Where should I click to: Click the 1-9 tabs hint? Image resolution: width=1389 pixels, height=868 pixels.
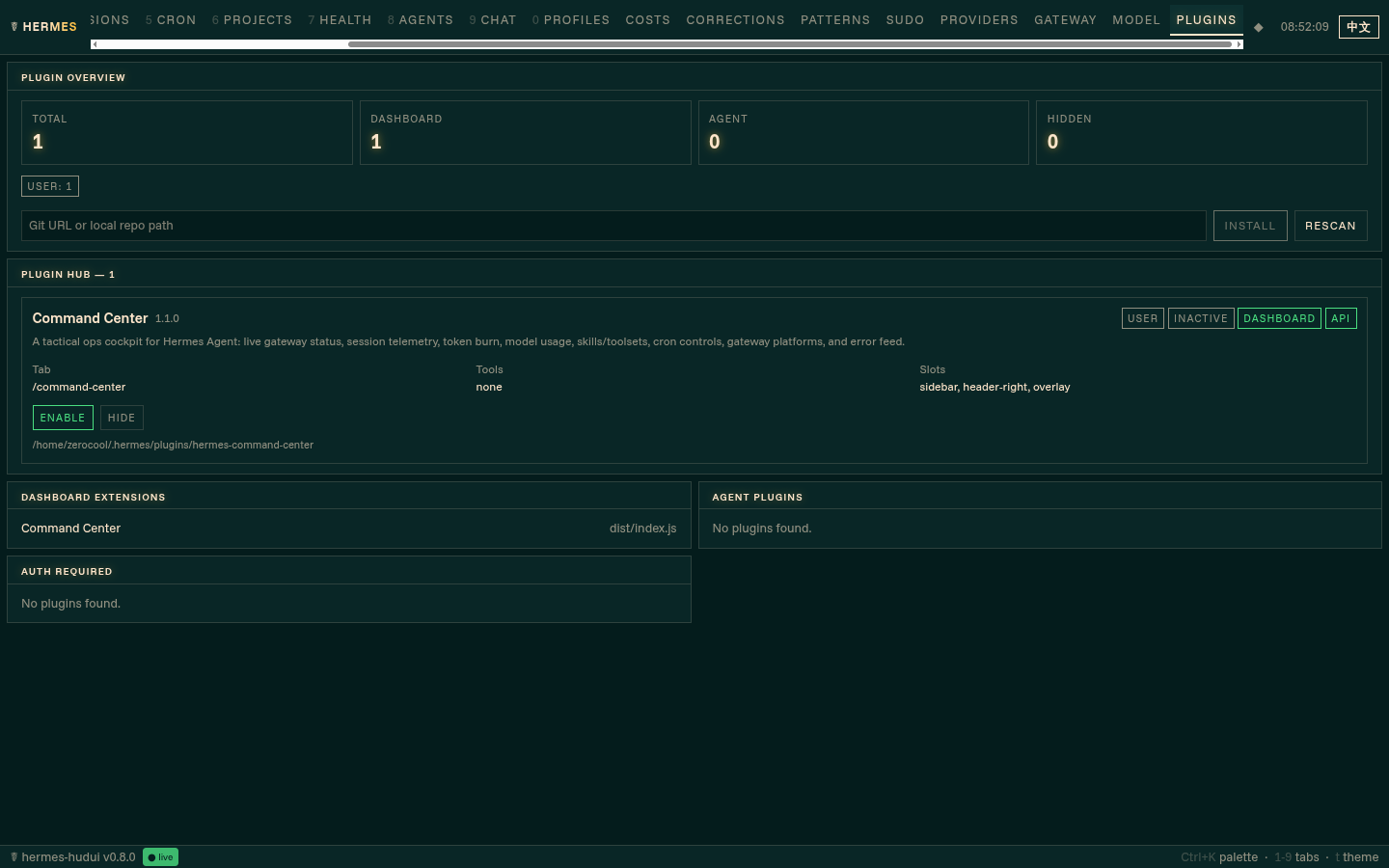1296,857
